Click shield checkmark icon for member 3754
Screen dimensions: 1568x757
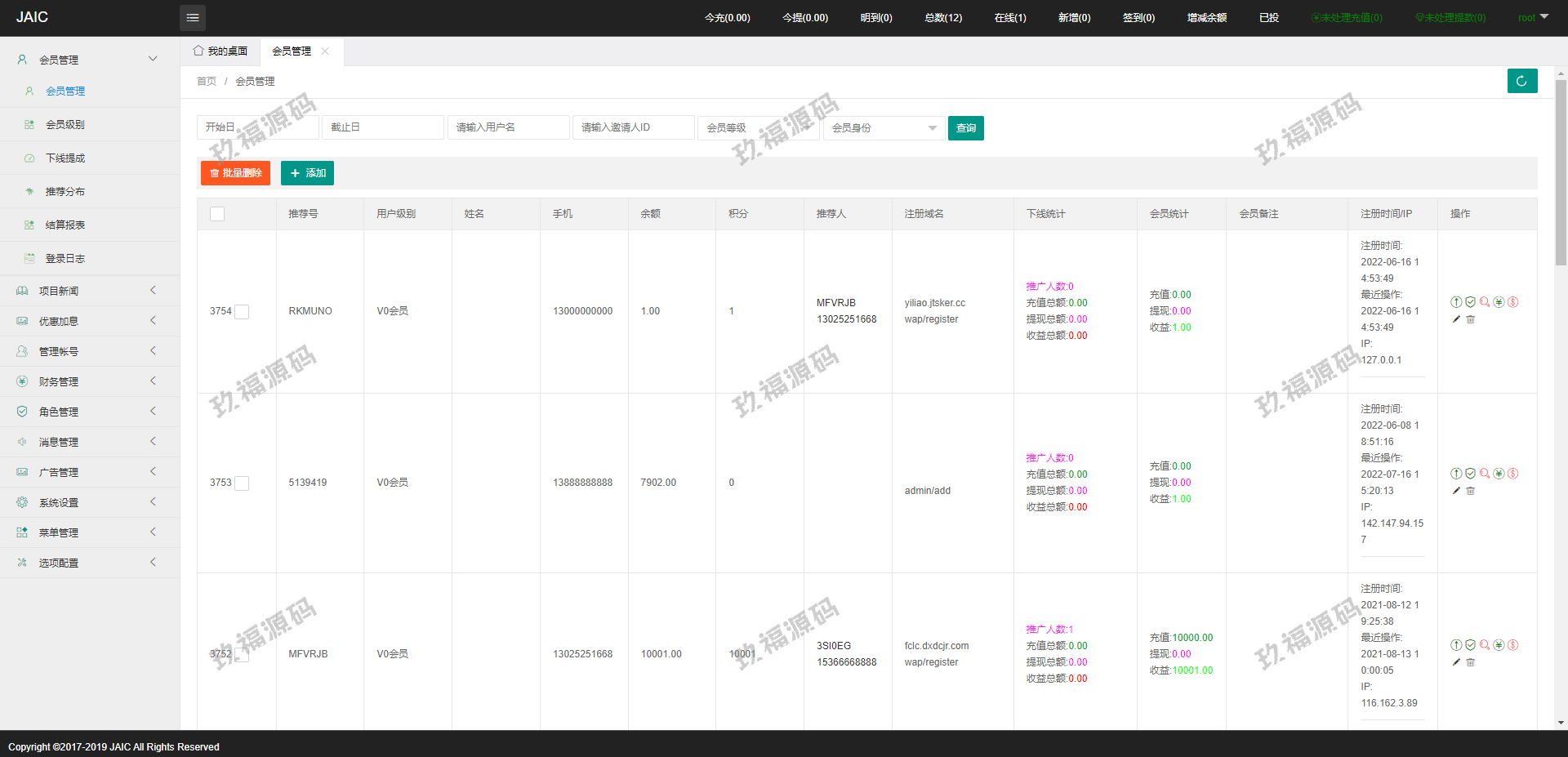1470,302
